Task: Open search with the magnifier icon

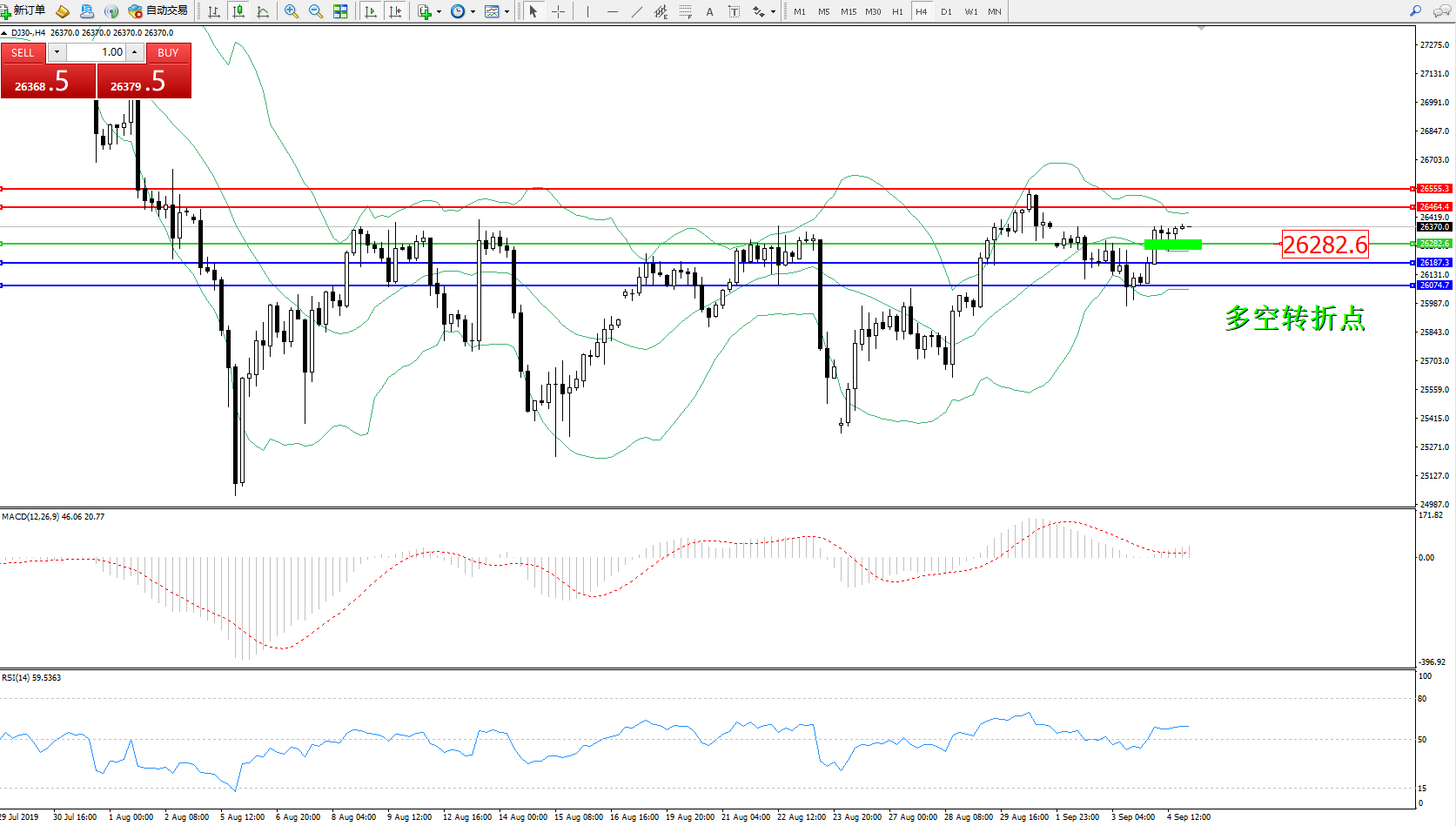Action: click(x=1415, y=11)
